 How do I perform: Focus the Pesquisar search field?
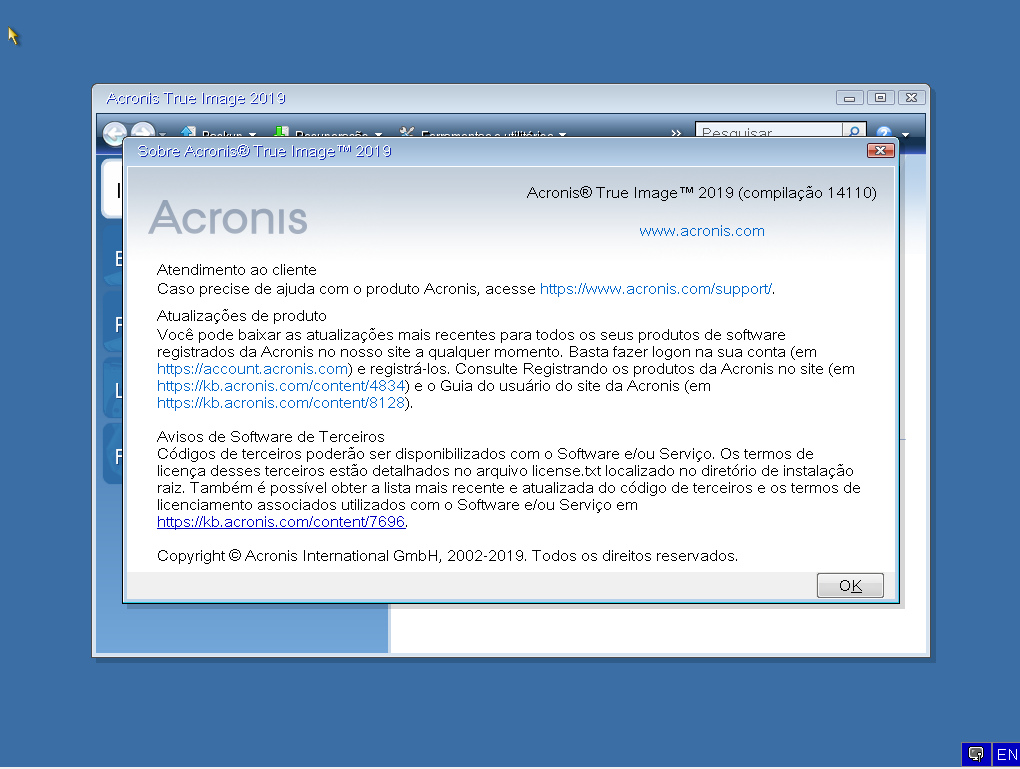pyautogui.click(x=769, y=131)
